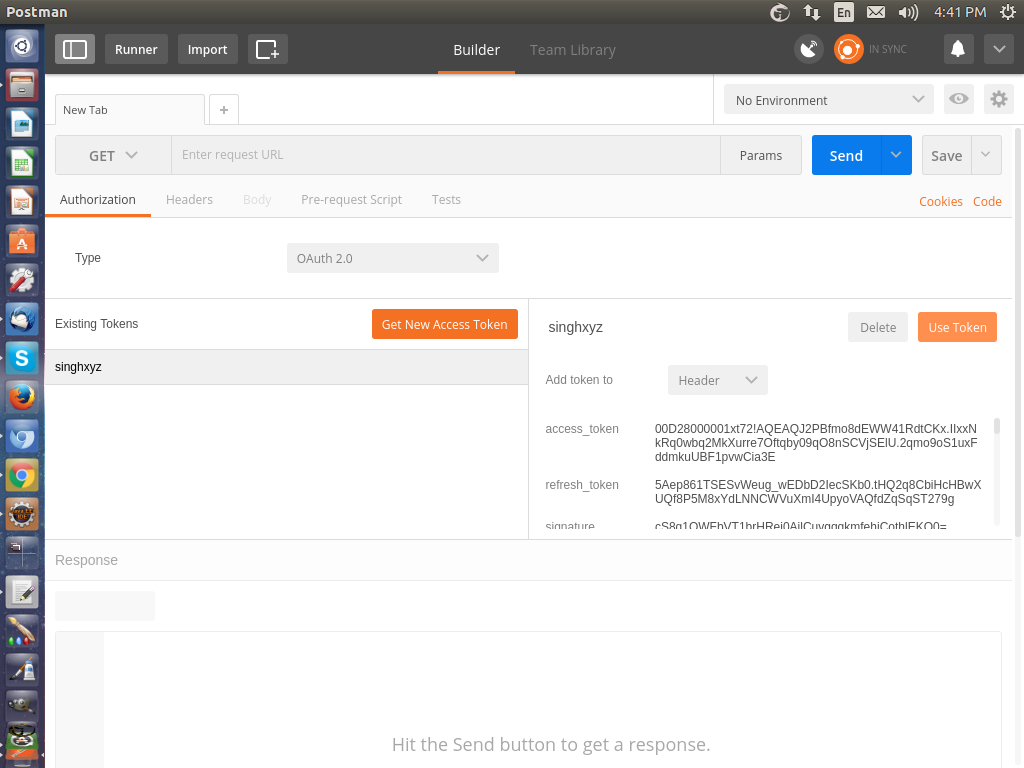
Task: Open the network connections indicator
Action: 812,12
